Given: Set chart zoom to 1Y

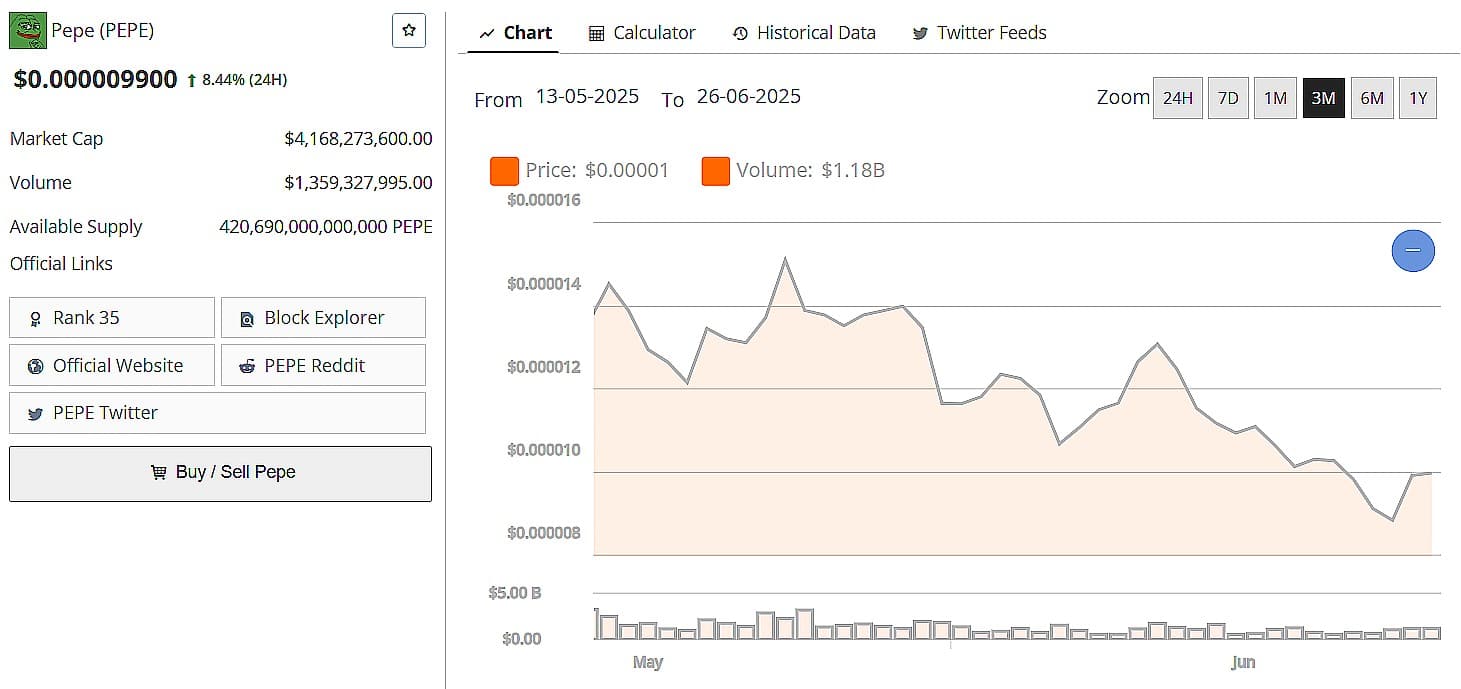Looking at the screenshot, I should 1418,98.
